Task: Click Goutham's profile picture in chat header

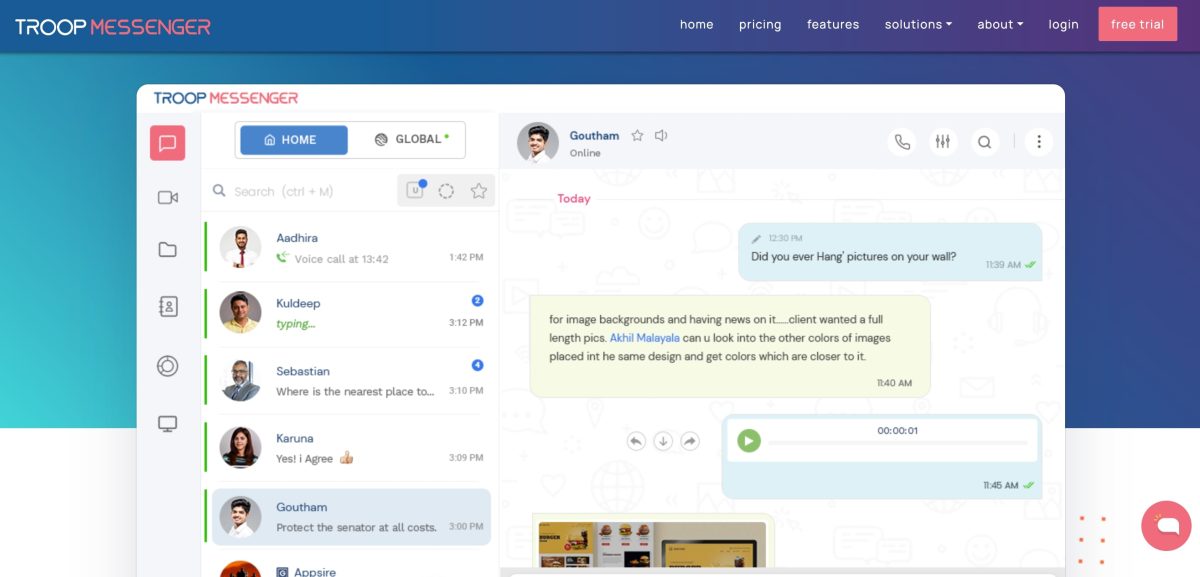Action: [x=538, y=143]
